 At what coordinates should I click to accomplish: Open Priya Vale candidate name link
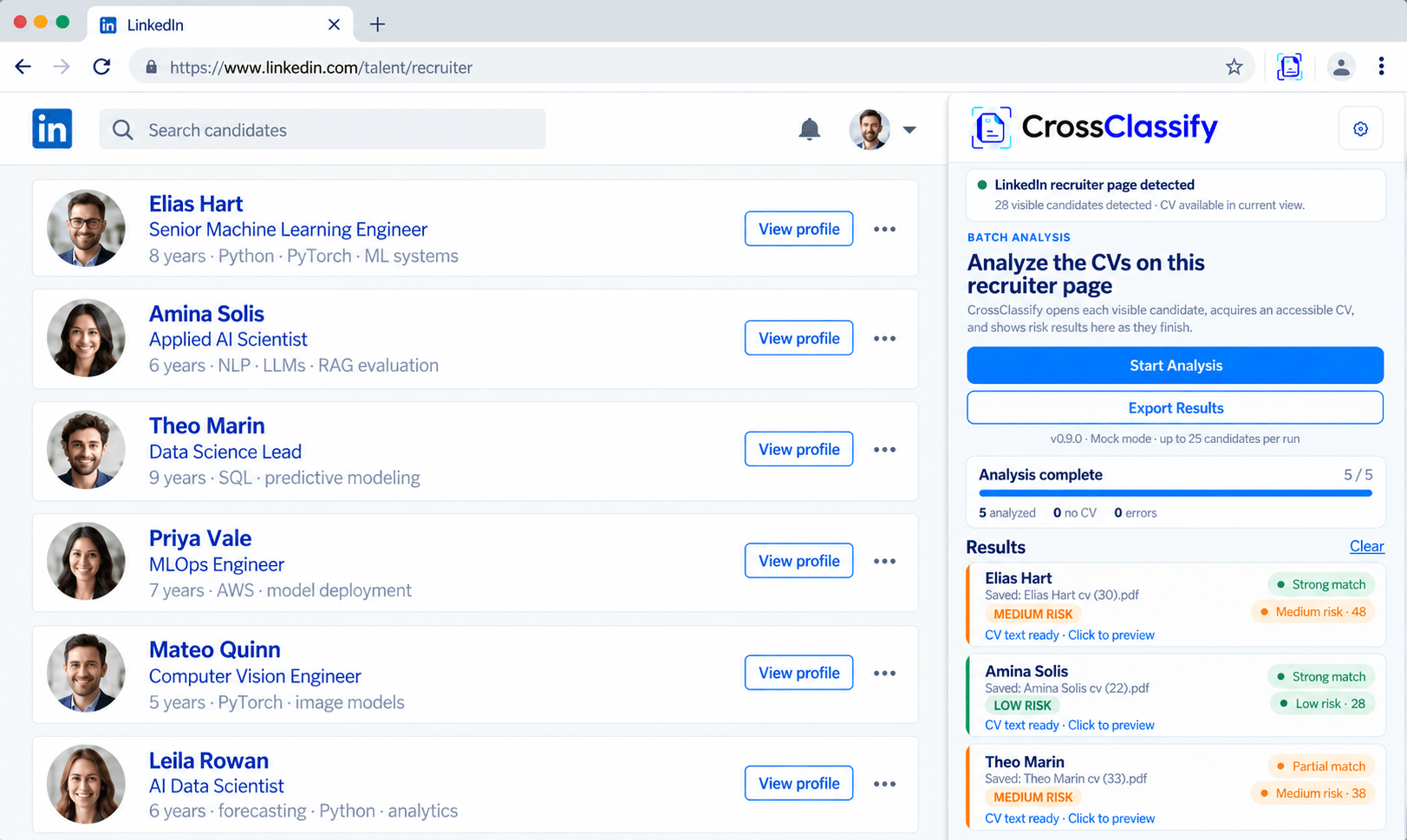click(x=200, y=538)
